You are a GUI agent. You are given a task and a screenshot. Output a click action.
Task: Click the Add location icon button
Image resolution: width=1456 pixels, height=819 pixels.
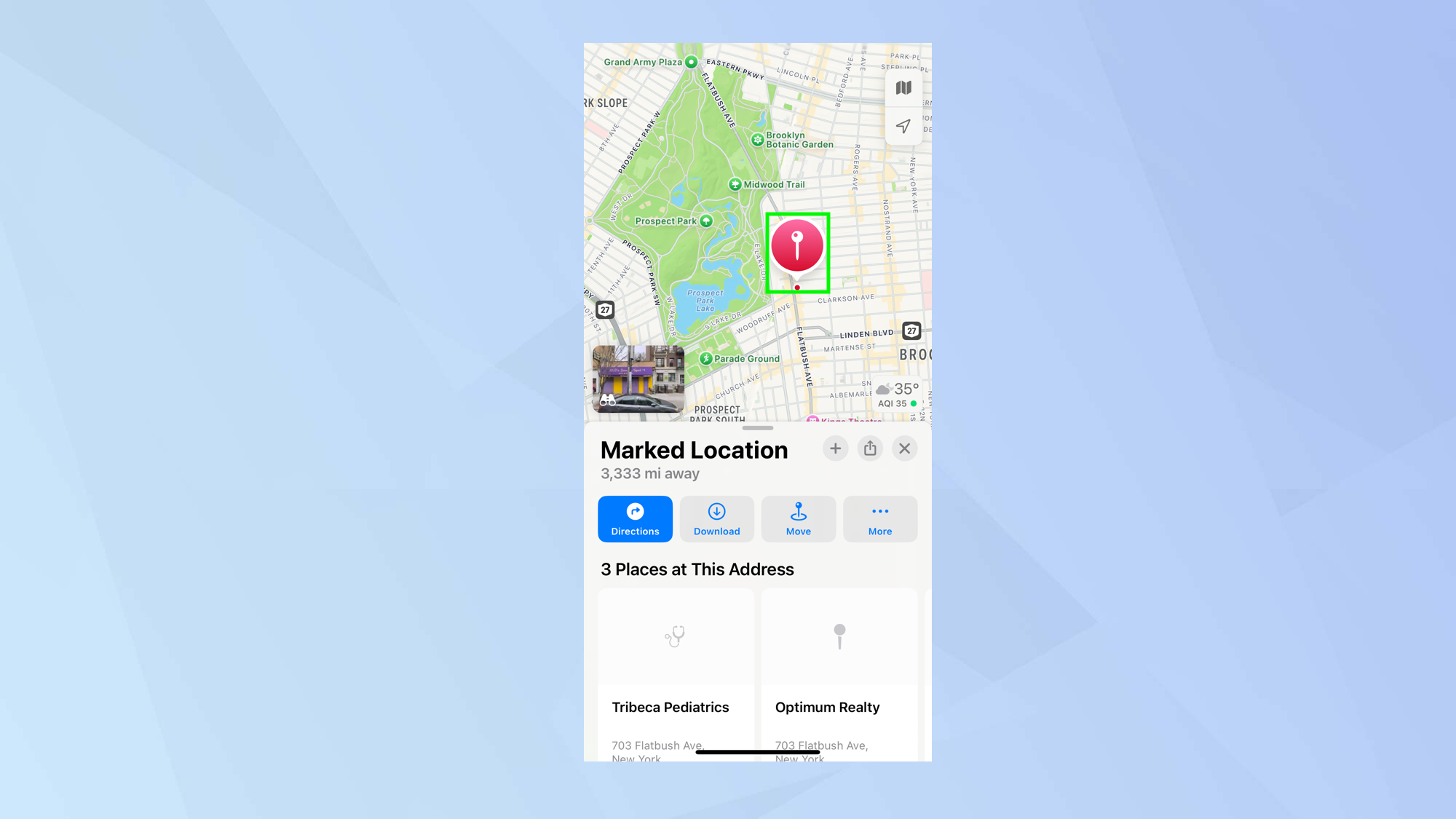836,448
